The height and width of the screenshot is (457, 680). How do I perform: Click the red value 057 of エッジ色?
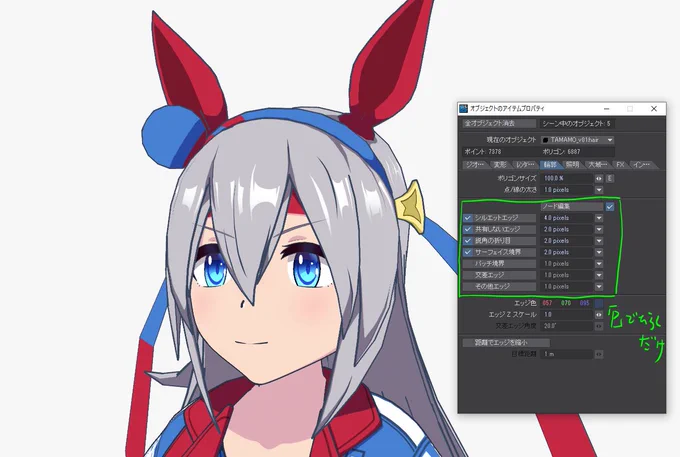[x=547, y=303]
